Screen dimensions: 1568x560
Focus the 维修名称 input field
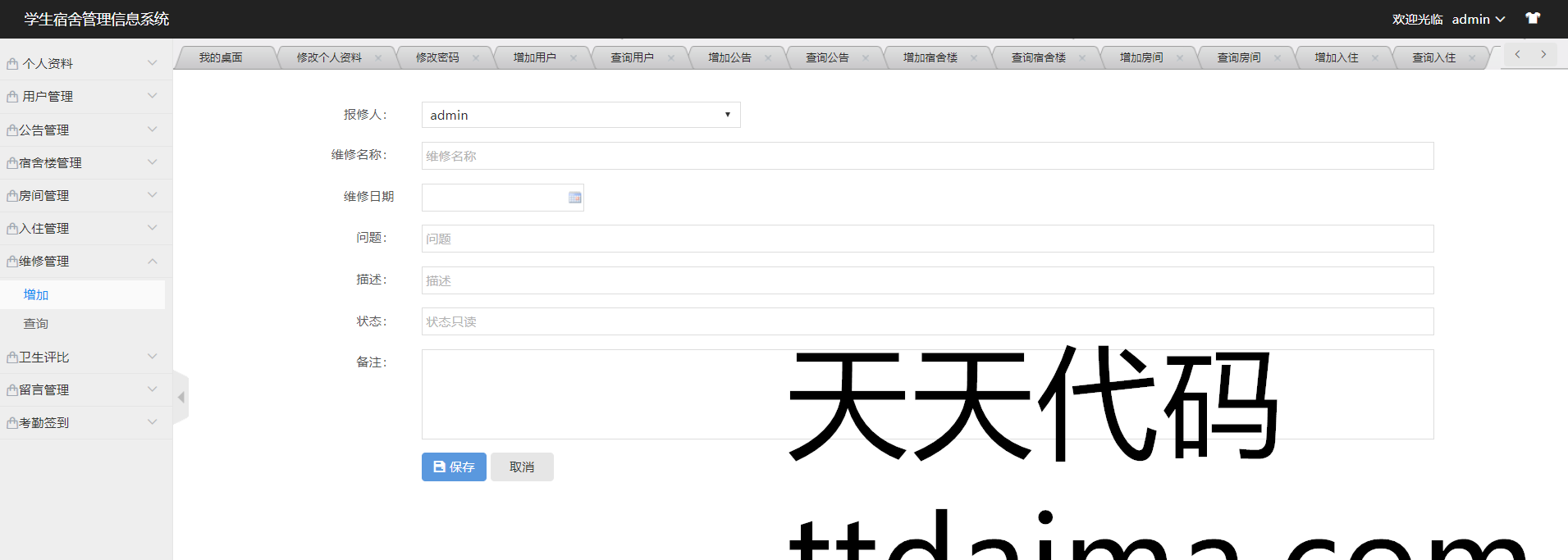(927, 156)
